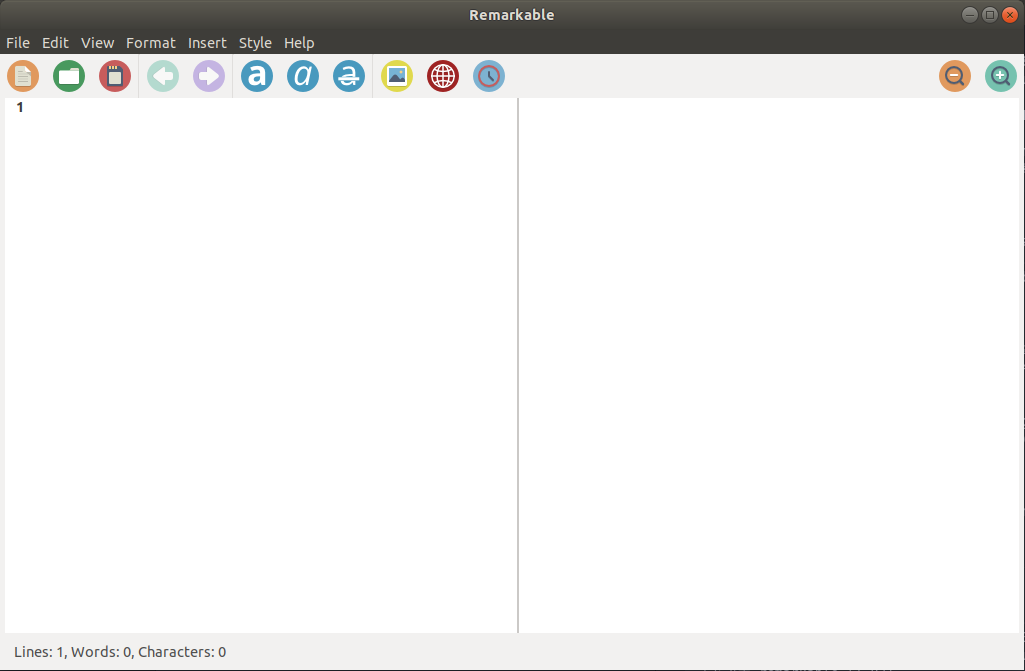The image size is (1025, 671).
Task: Open the Style menu
Action: coord(255,43)
